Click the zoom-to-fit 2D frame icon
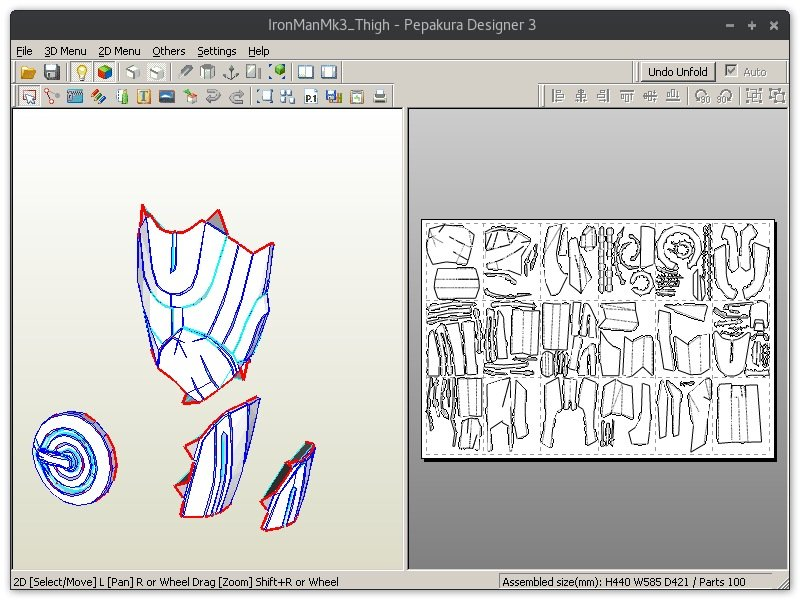This screenshot has width=800, height=600. [265, 96]
